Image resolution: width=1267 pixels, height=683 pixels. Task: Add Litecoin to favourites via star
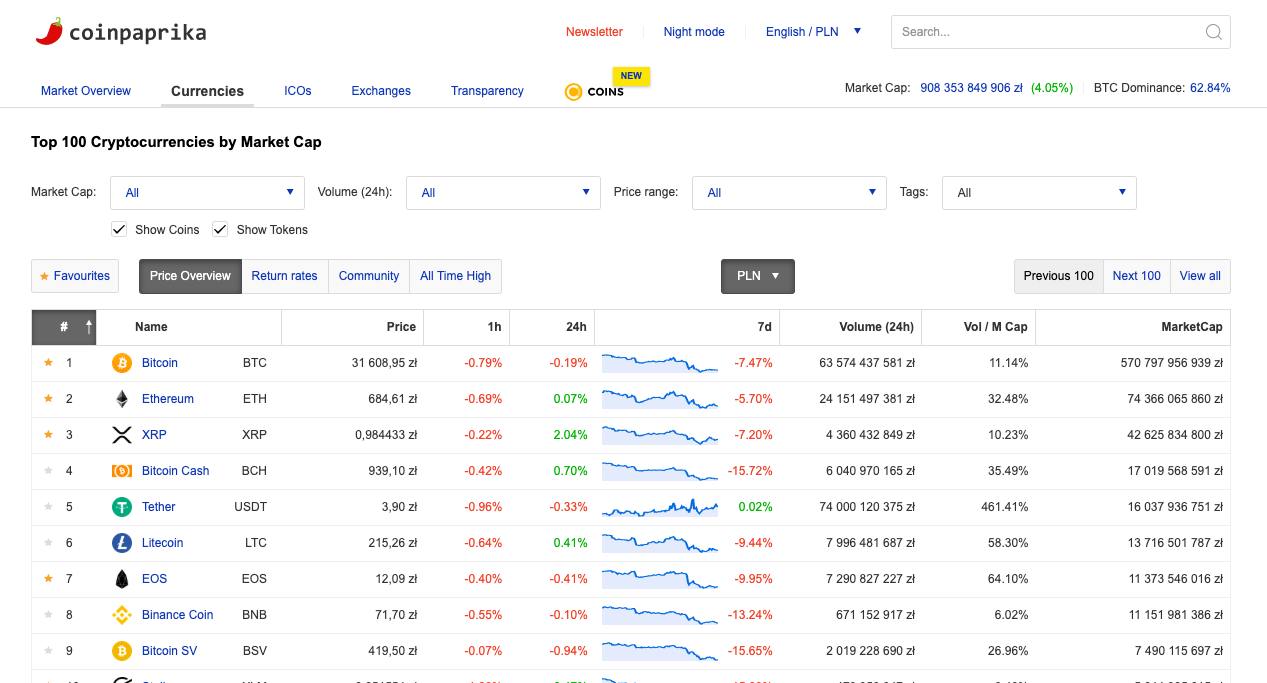[x=48, y=542]
